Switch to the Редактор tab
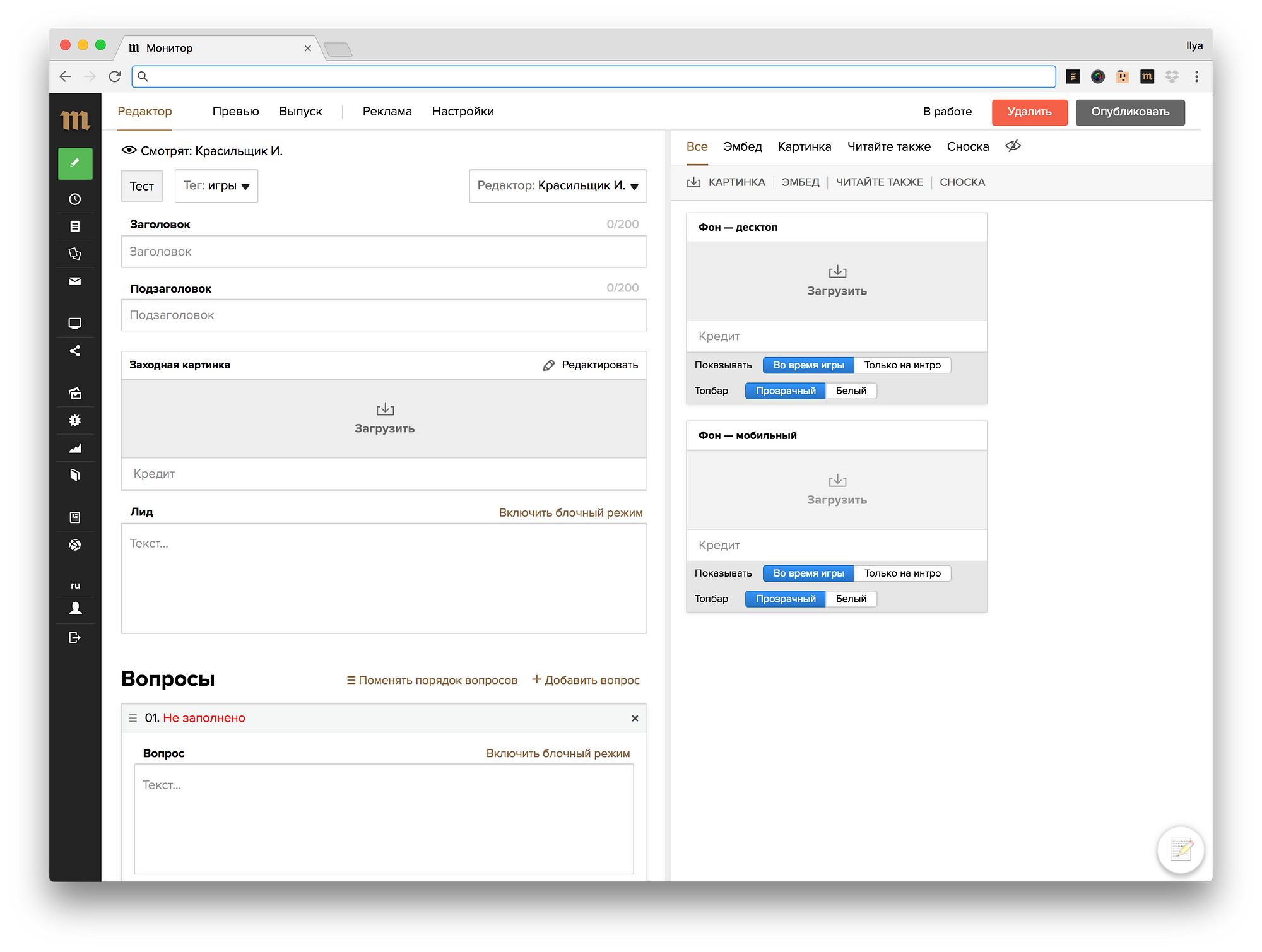Viewport: 1262px width, 952px height. coord(144,112)
